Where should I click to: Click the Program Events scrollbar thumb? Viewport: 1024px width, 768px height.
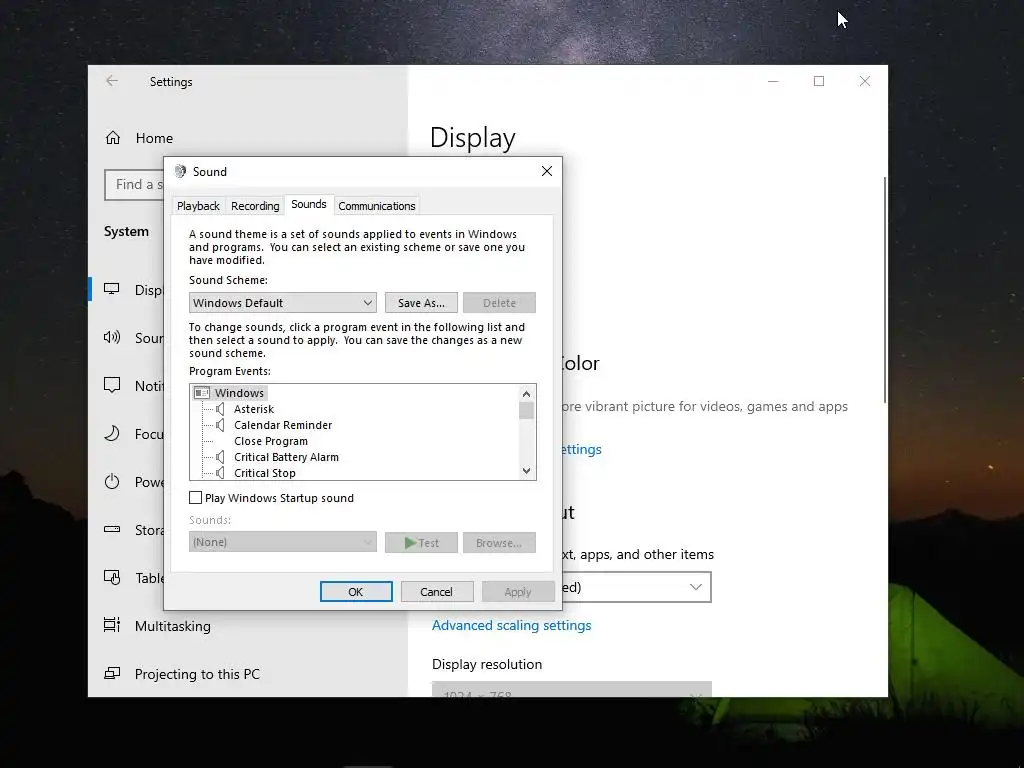coord(526,410)
